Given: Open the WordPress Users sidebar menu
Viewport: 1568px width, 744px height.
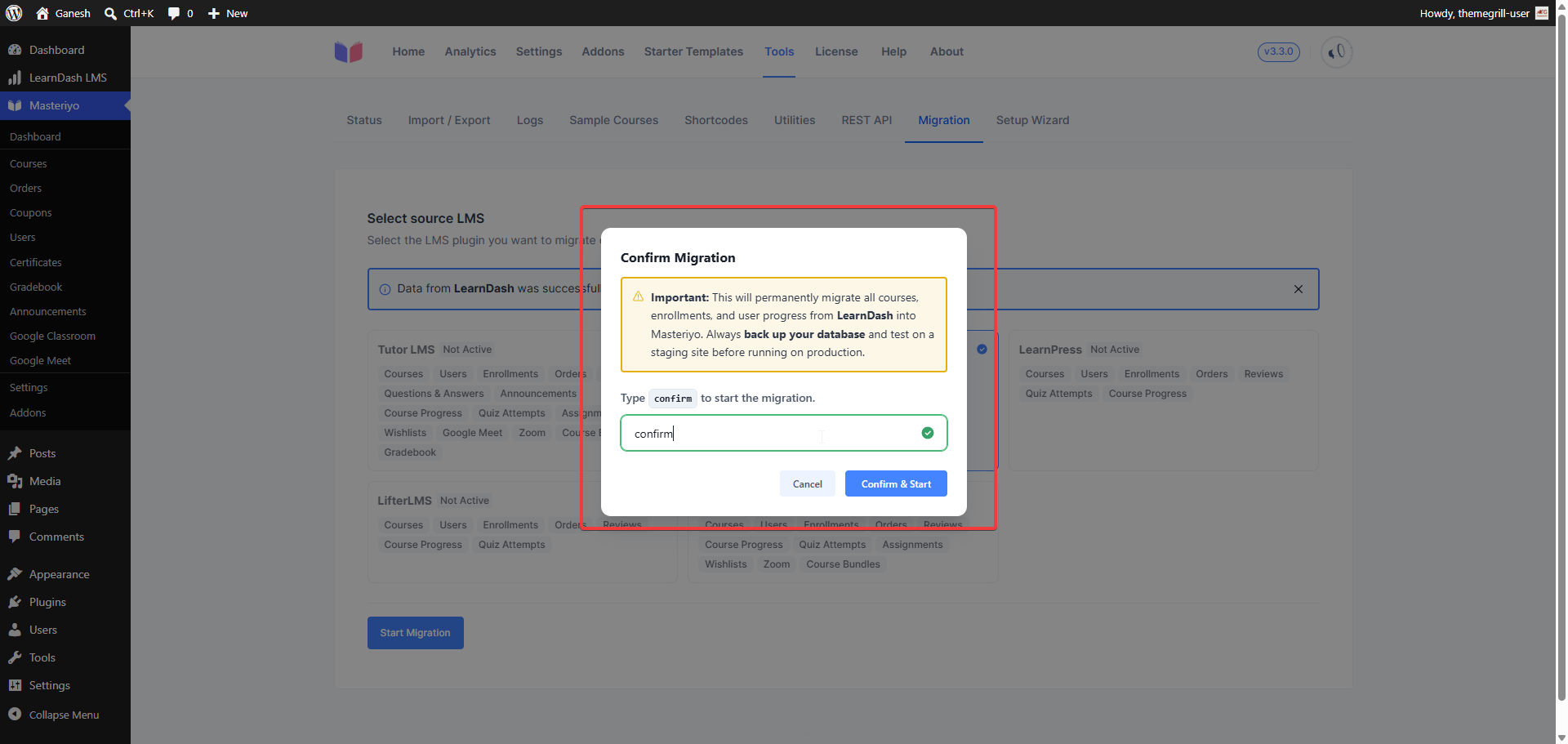Looking at the screenshot, I should click(65, 630).
